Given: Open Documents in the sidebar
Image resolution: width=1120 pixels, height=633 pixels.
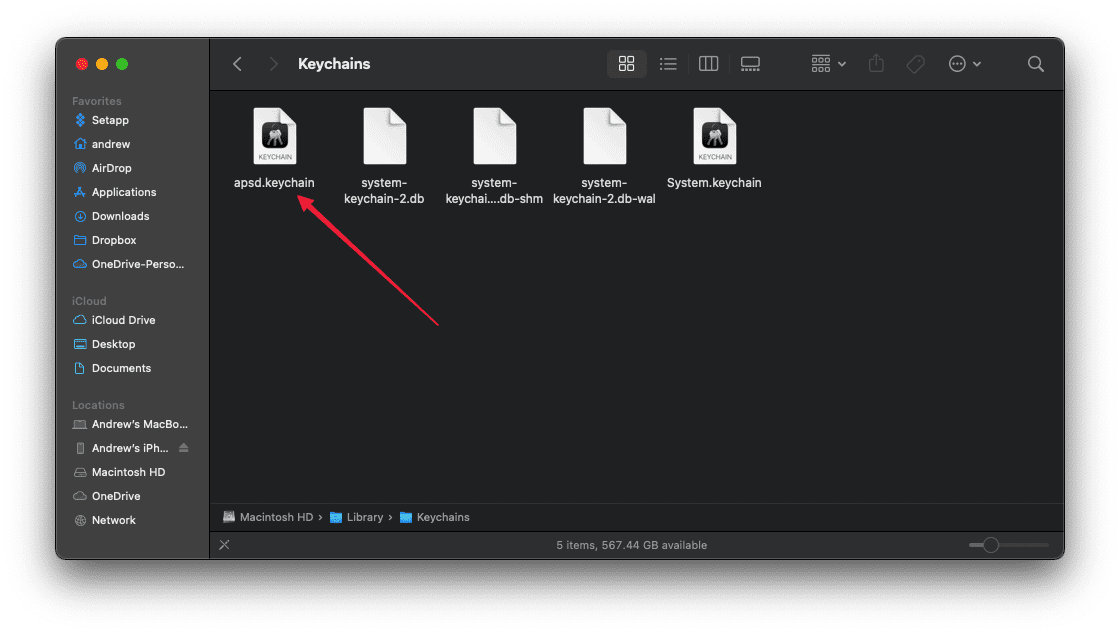Looking at the screenshot, I should coord(121,369).
